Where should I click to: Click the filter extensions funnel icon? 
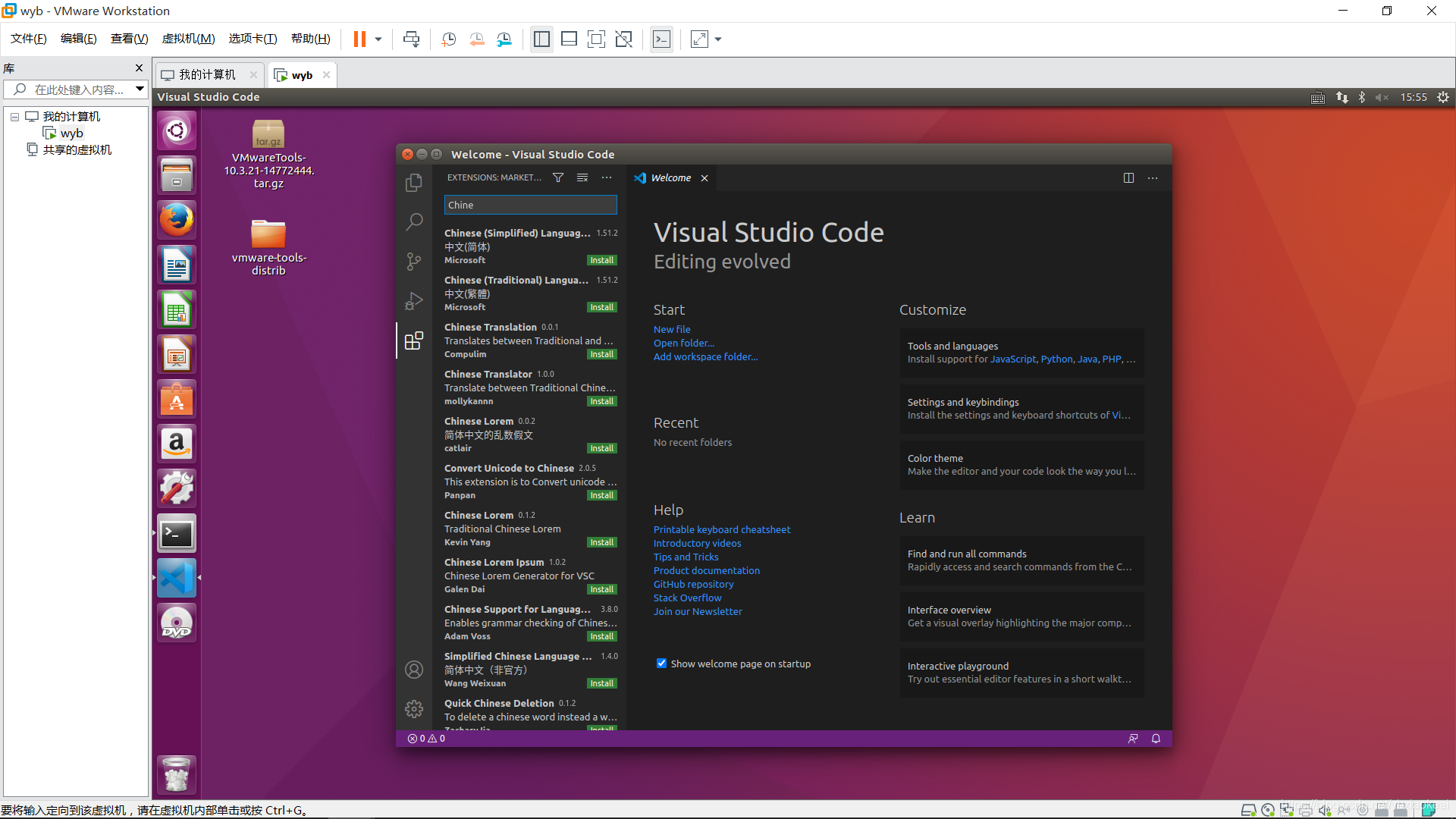pyautogui.click(x=558, y=177)
